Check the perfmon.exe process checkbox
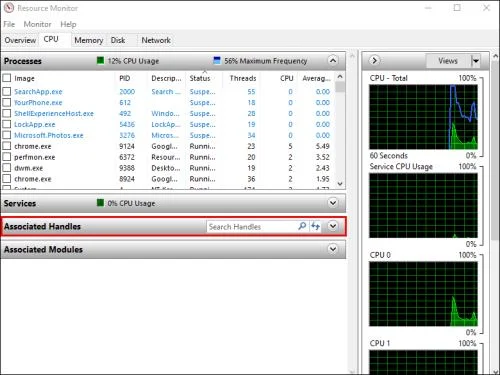The width and height of the screenshot is (500, 375). point(7,157)
